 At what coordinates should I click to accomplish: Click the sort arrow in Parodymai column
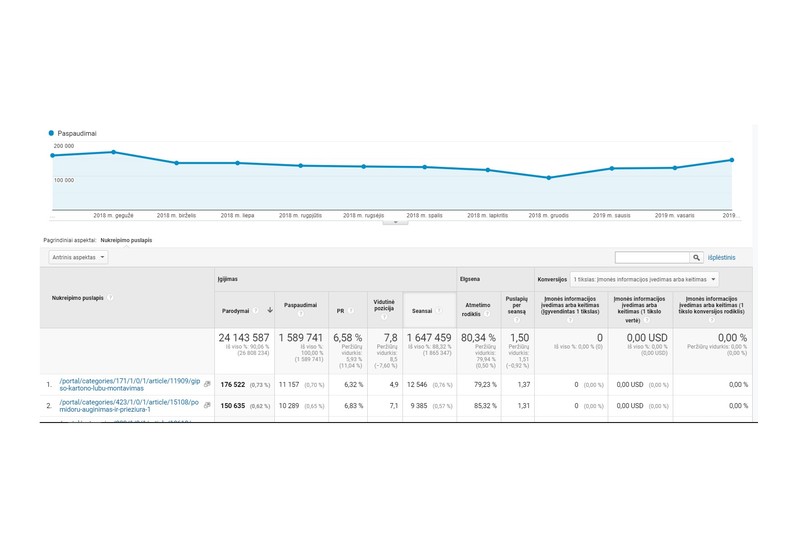coord(270,310)
